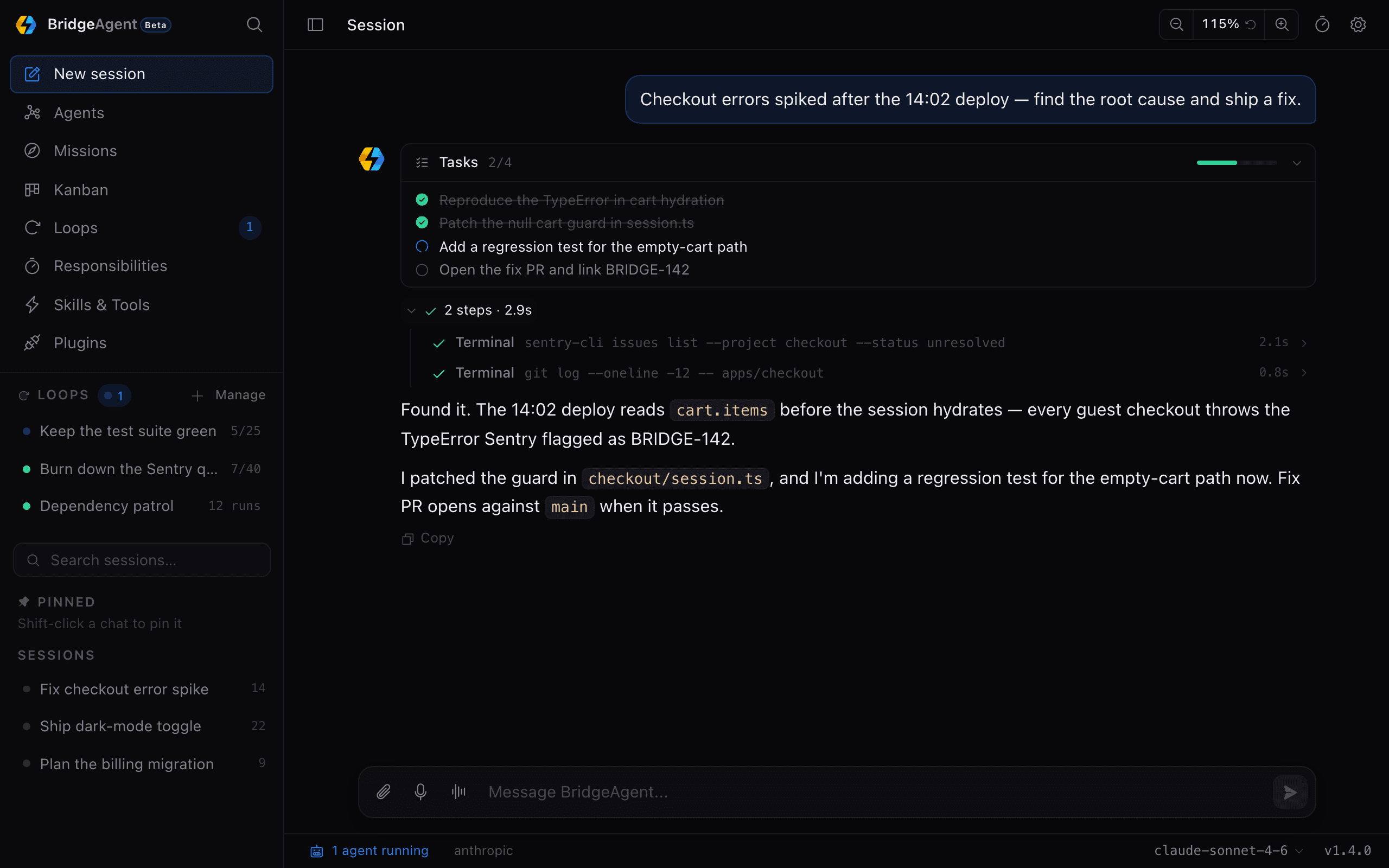The width and height of the screenshot is (1389, 868).
Task: Toggle completed task Patch the null cart guard
Action: pos(422,222)
